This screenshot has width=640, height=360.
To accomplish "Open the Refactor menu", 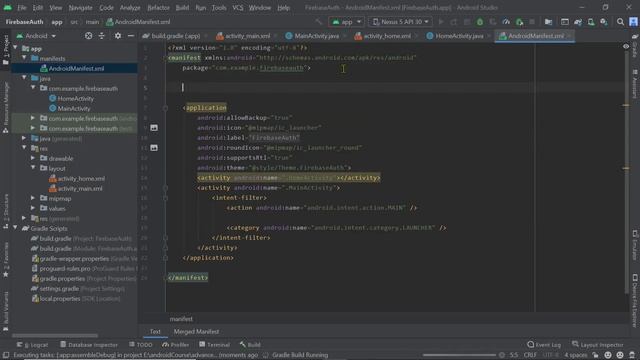I will tap(158, 7).
